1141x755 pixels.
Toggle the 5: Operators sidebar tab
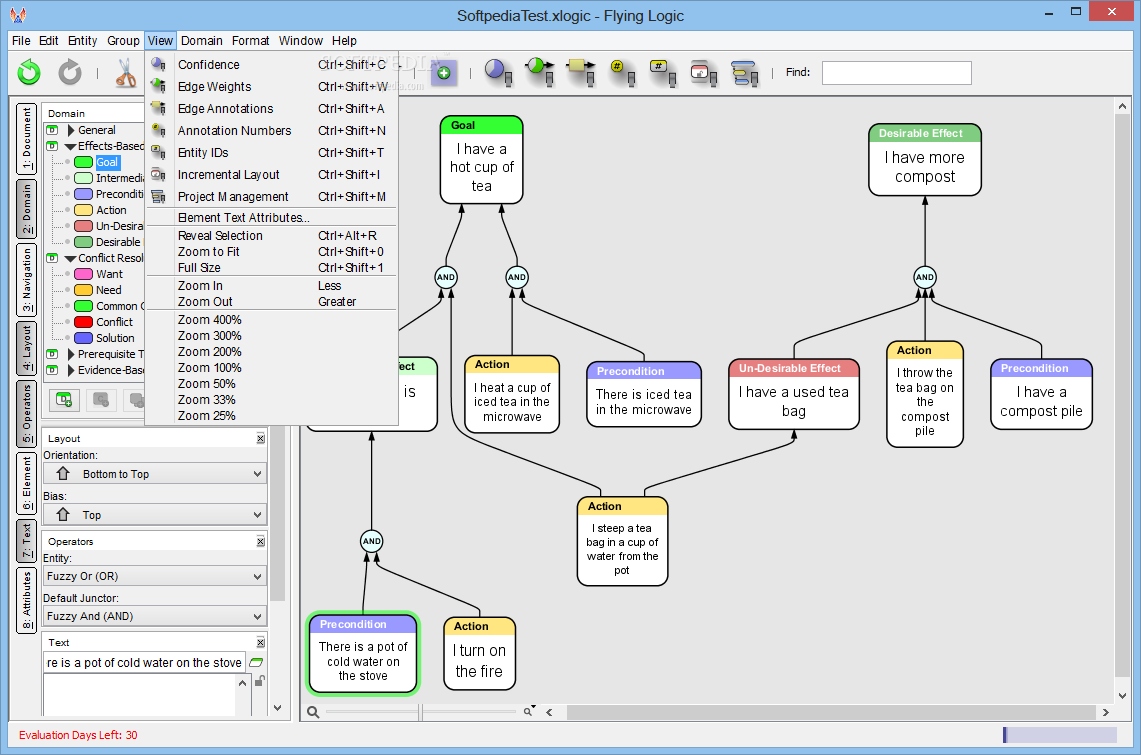[x=26, y=414]
